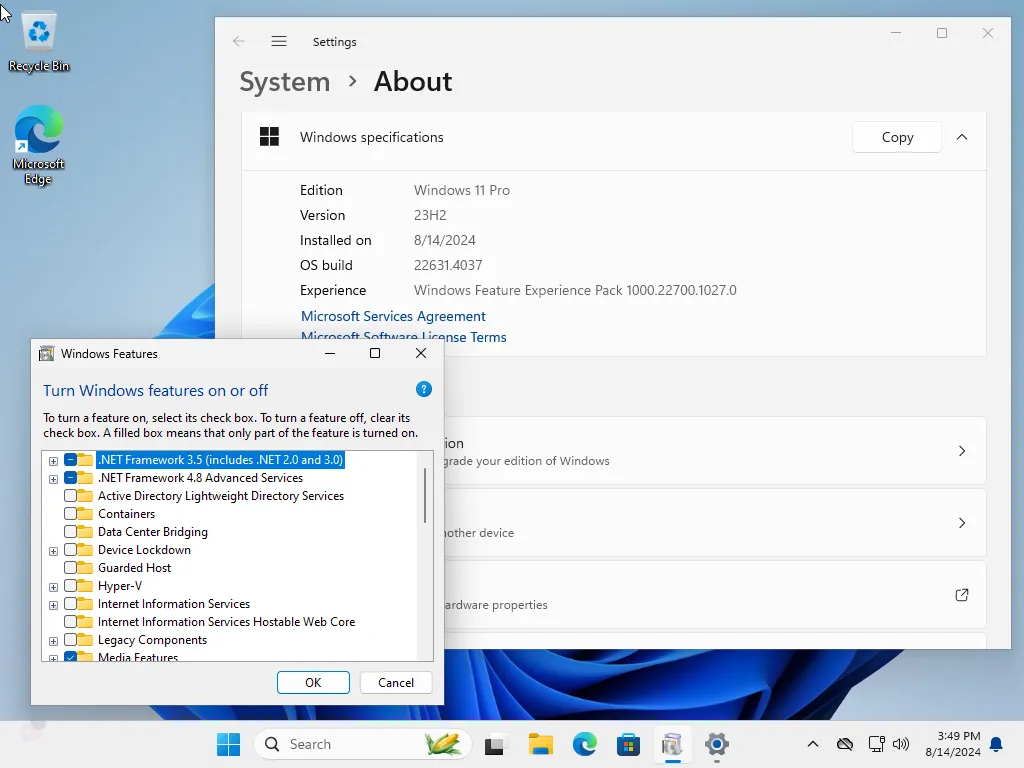This screenshot has height=768, width=1024.
Task: Expand the Legacy Components tree node
Action: point(54,641)
